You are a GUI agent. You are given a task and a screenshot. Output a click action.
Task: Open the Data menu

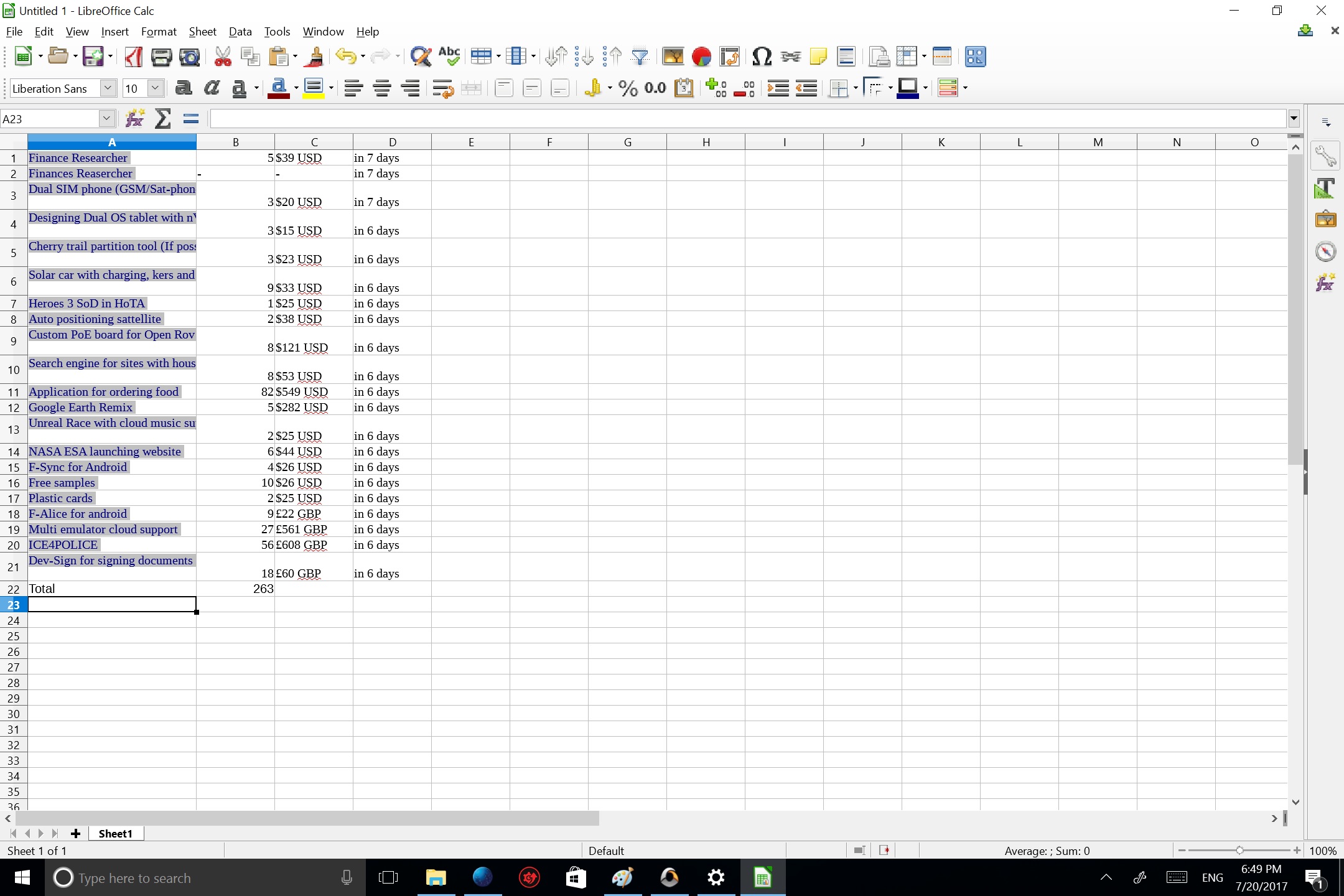[x=240, y=32]
